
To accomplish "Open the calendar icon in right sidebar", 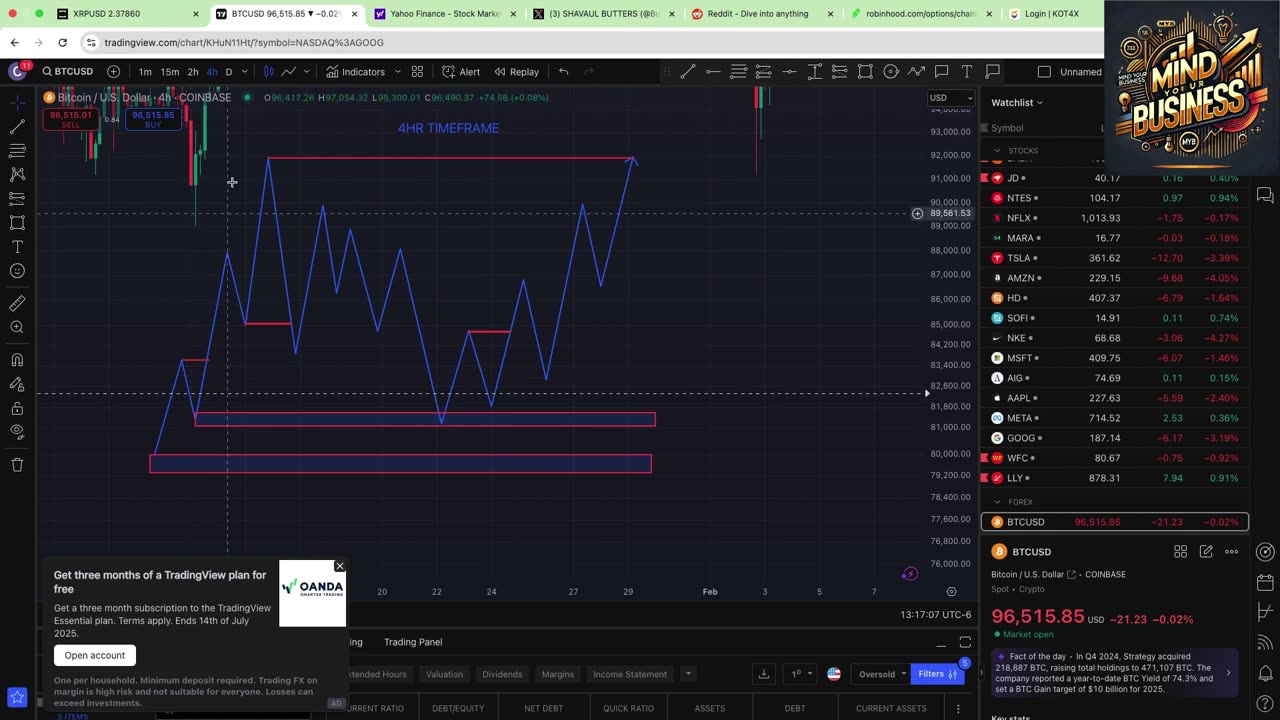I will coord(1265,582).
